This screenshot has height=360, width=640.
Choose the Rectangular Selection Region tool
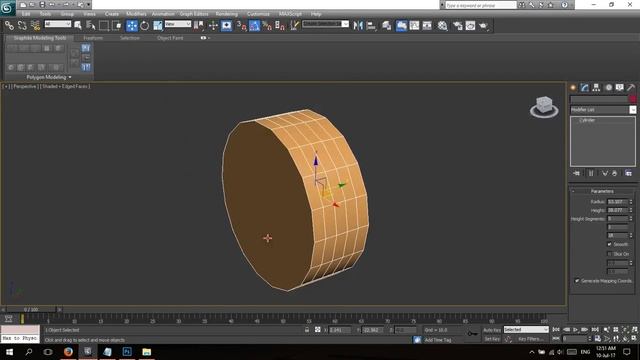(104, 25)
